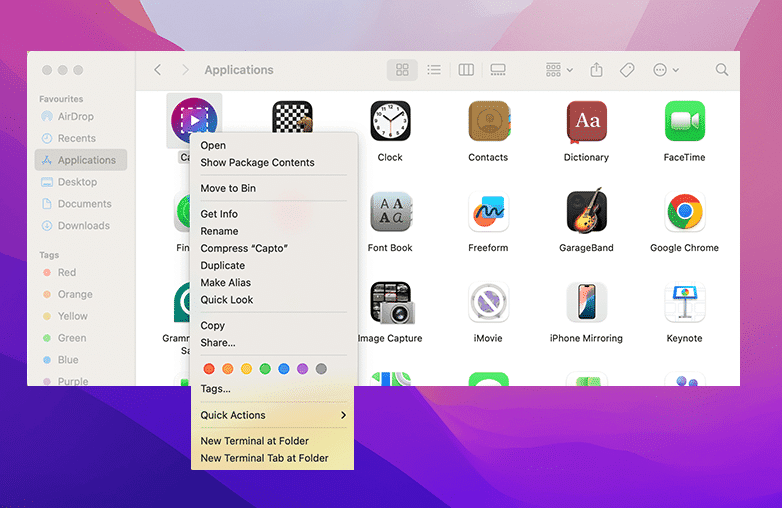The image size is (782, 508).
Task: Filter by Red tag in sidebar
Action: [81, 272]
